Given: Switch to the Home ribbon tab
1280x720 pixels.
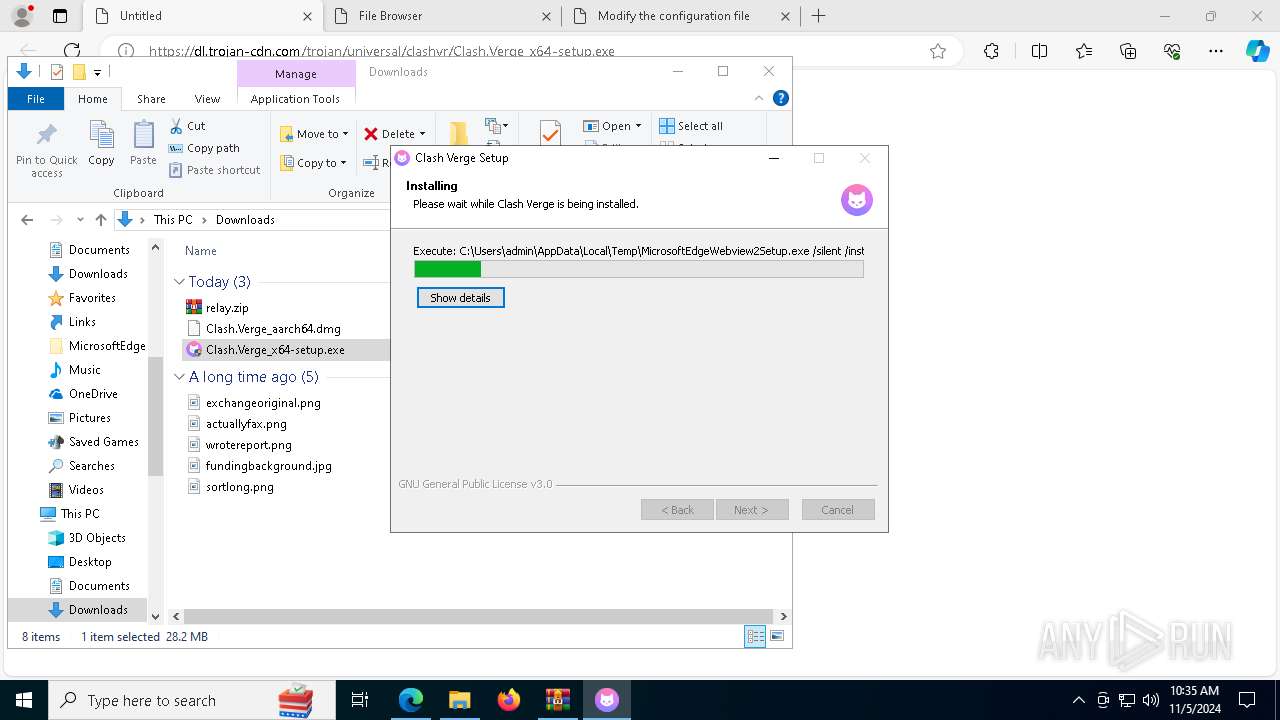Looking at the screenshot, I should 93,99.
